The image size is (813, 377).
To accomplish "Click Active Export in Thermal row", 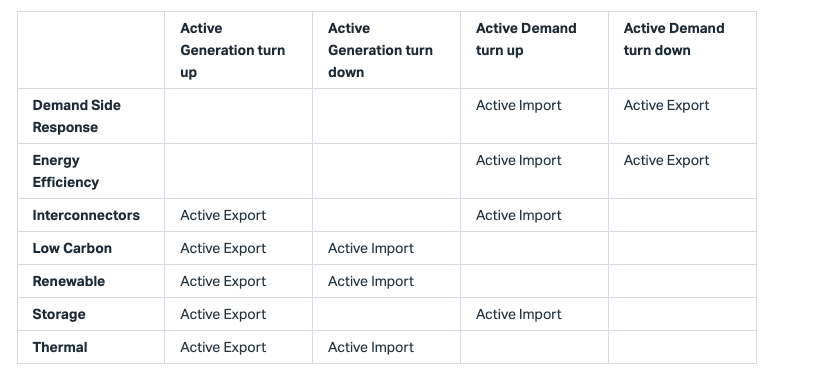I will 223,347.
